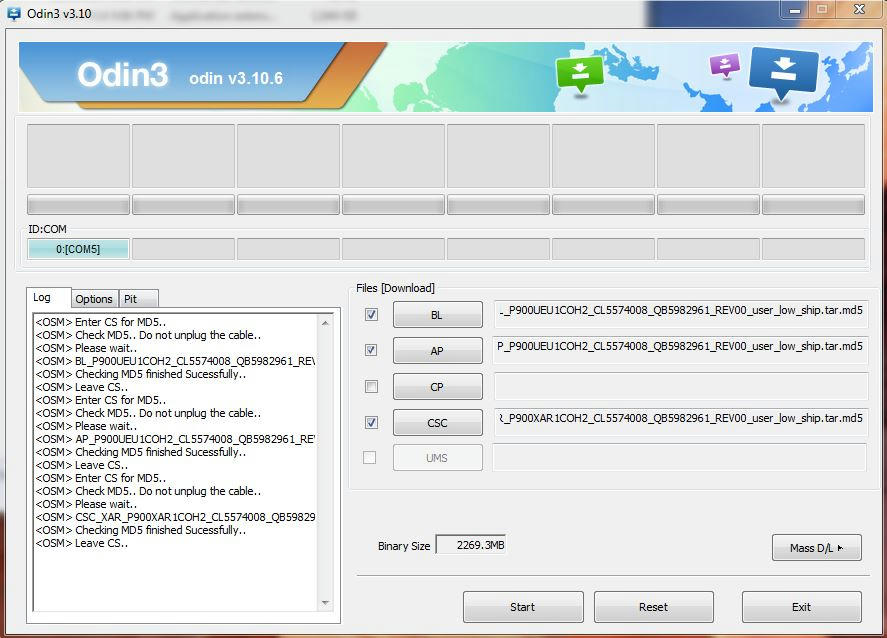Enable the CP checkbox
The image size is (887, 638).
click(370, 387)
